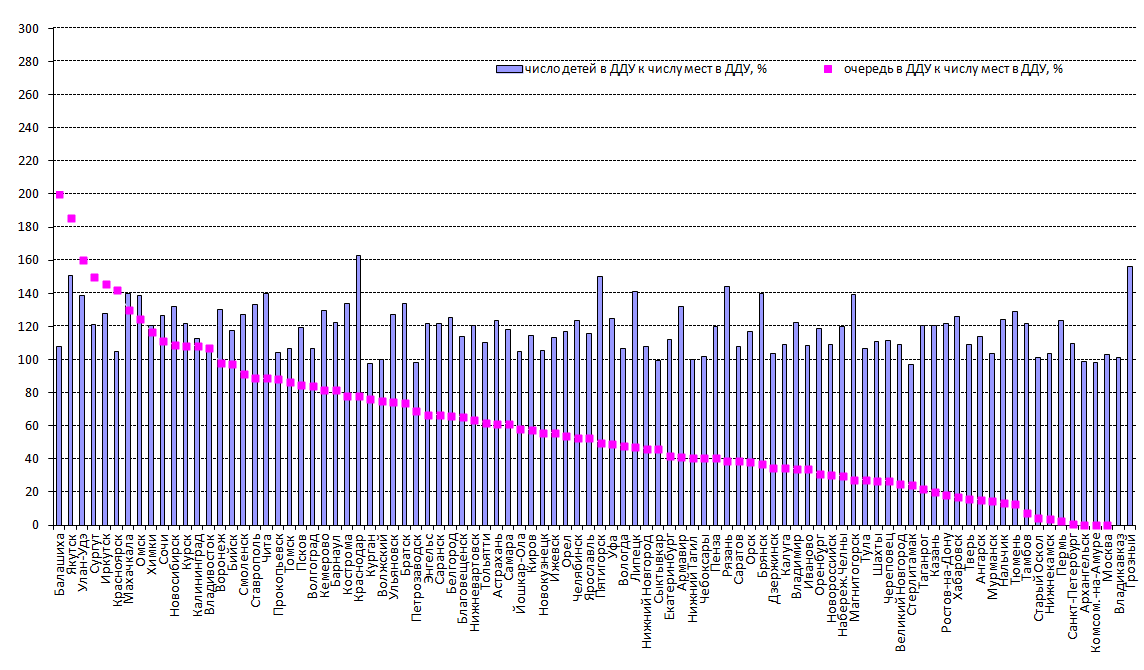Screen dimensions: 1144x670
Task: Select the Пятигорск bar reaching 150
Action: click(x=599, y=400)
